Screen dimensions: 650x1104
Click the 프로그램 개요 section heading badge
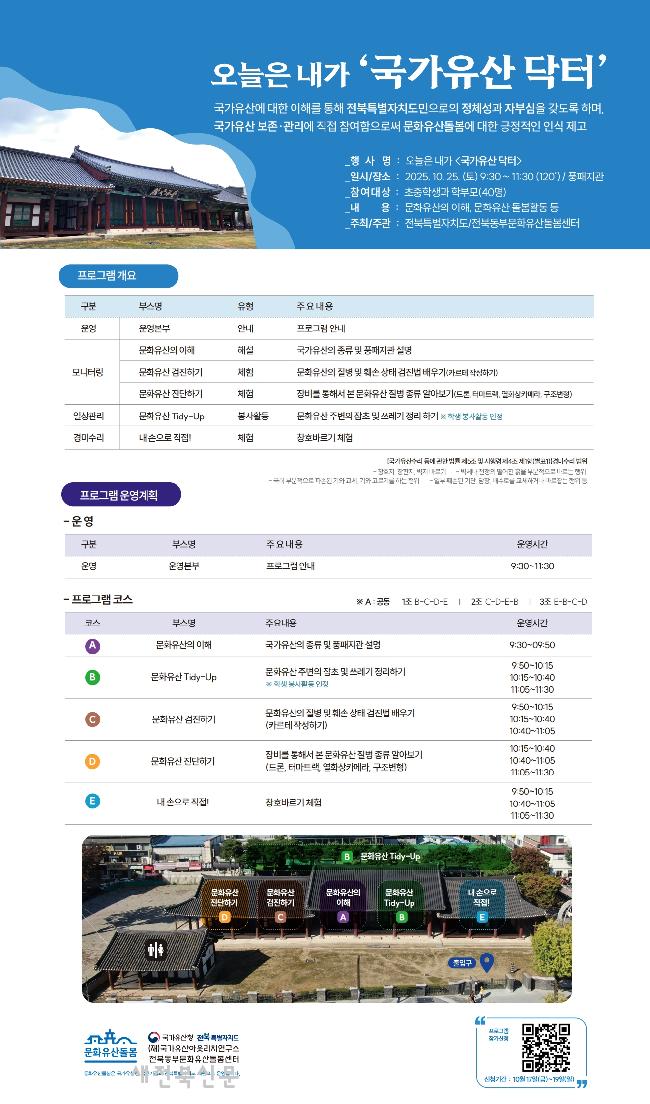[x=119, y=275]
